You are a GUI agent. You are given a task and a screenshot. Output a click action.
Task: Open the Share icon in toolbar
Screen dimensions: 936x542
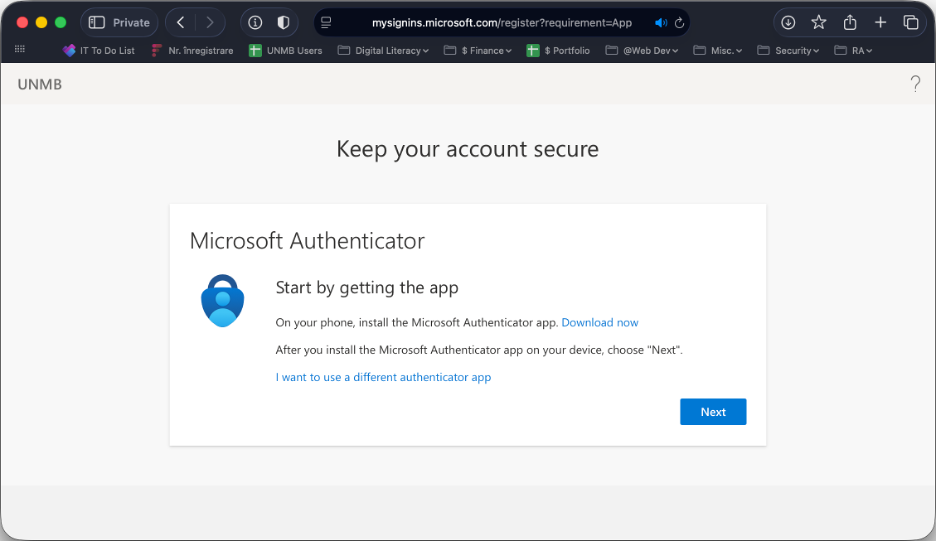click(x=850, y=22)
